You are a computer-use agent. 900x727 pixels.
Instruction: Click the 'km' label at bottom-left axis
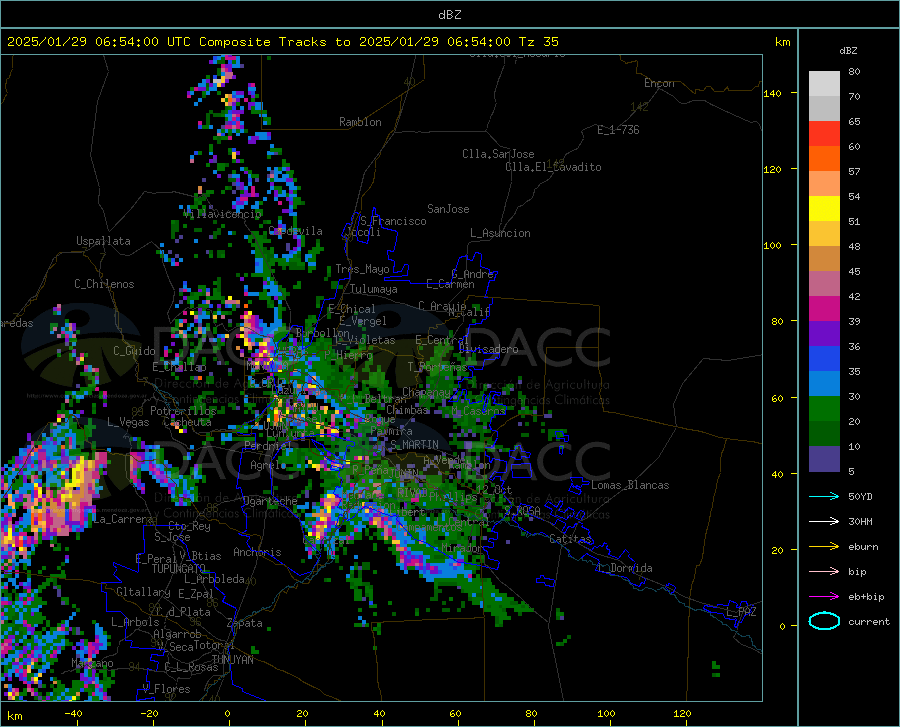tap(14, 716)
